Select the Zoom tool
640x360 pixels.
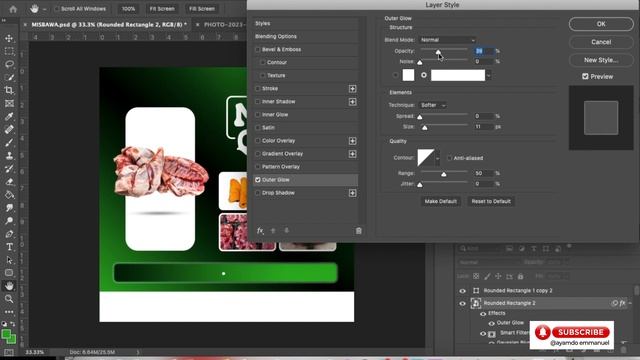[x=9, y=299]
